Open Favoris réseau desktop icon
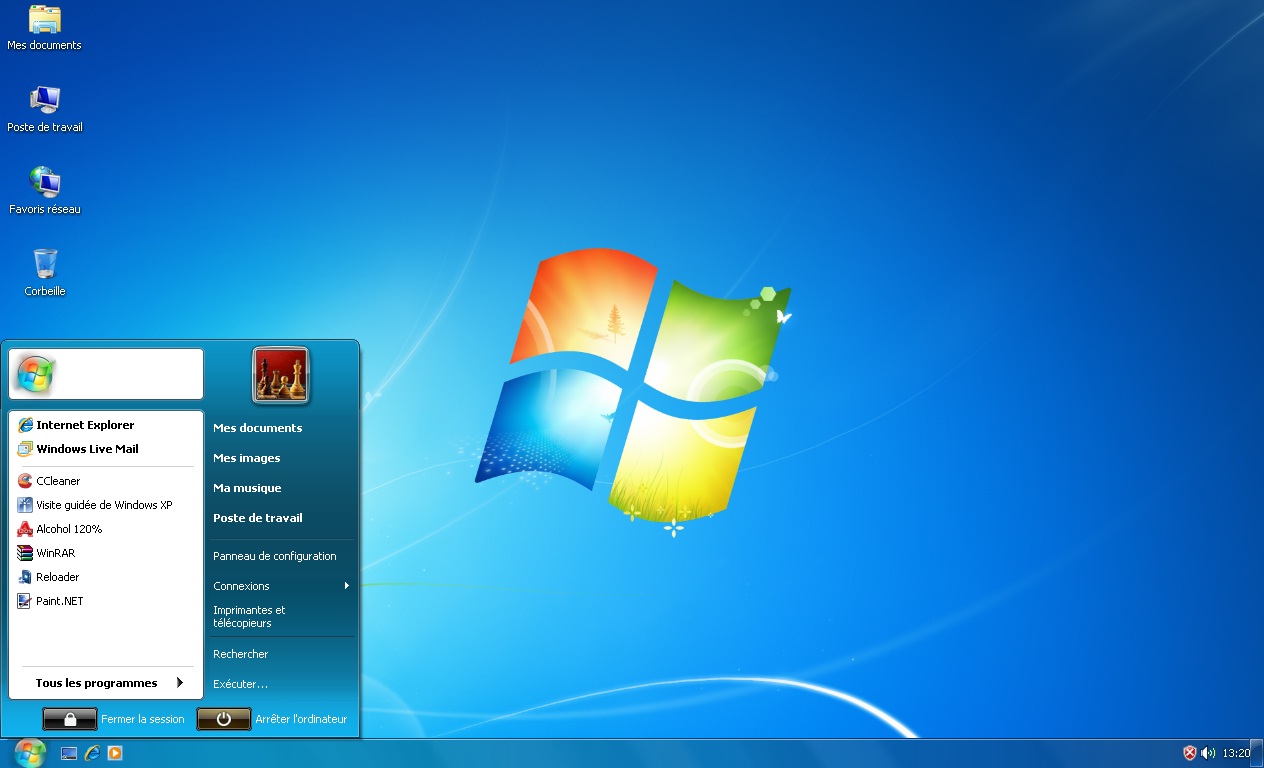This screenshot has width=1264, height=768. [x=44, y=192]
